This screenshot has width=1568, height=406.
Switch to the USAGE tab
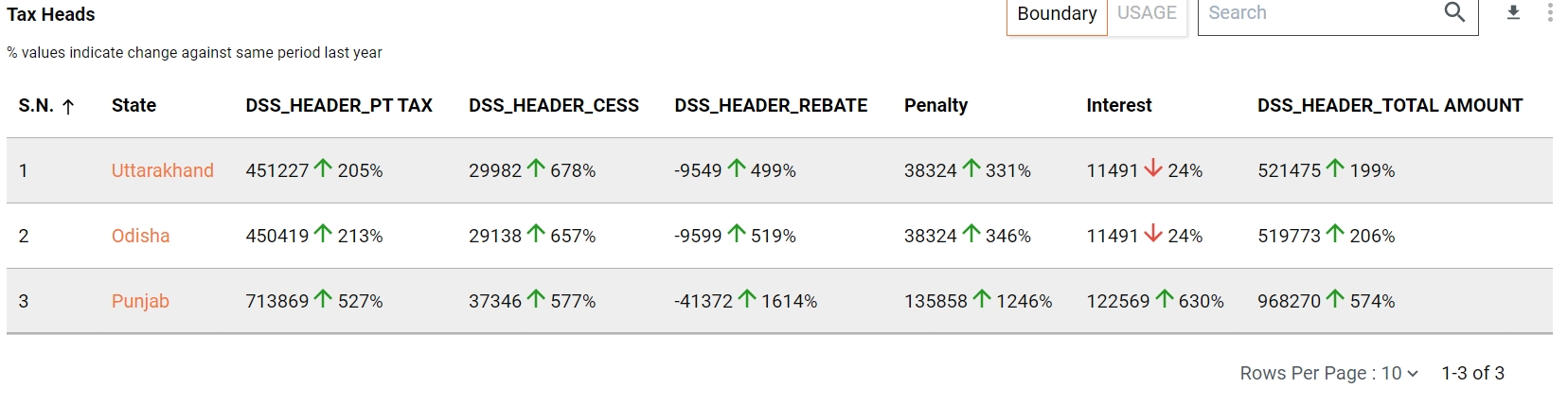pyautogui.click(x=1147, y=14)
